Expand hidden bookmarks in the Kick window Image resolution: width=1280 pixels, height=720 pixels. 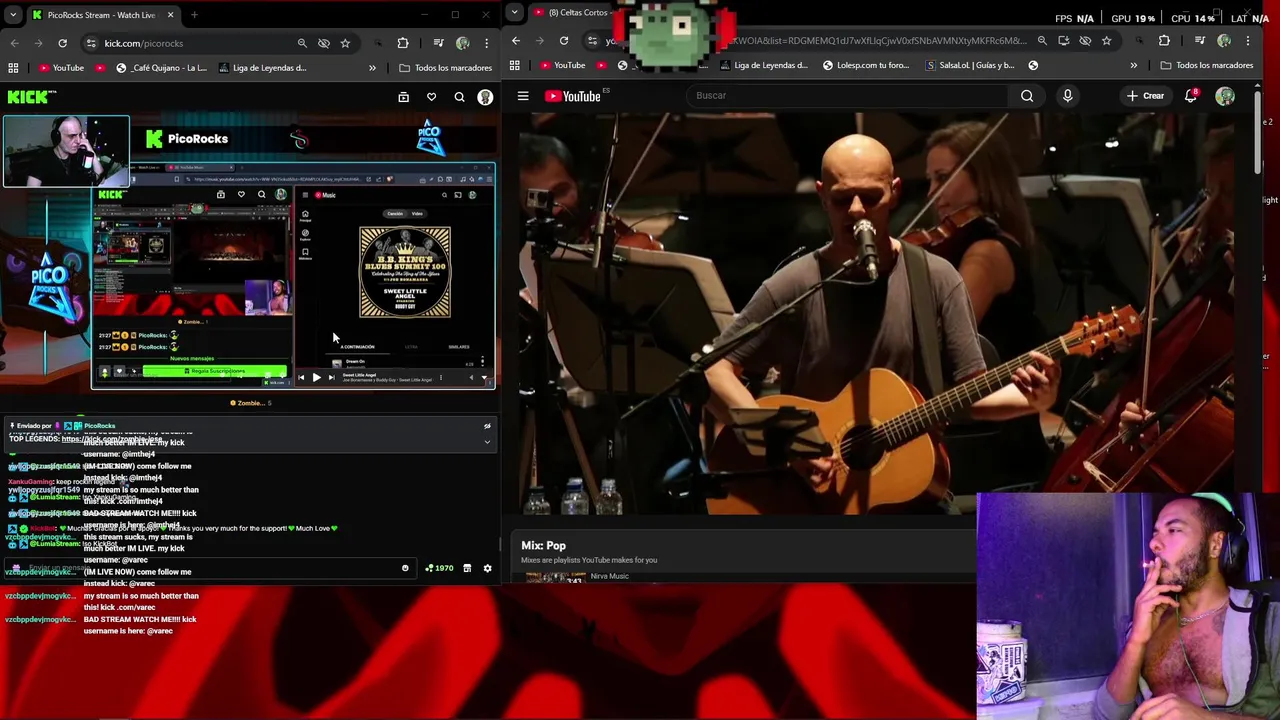[x=372, y=68]
